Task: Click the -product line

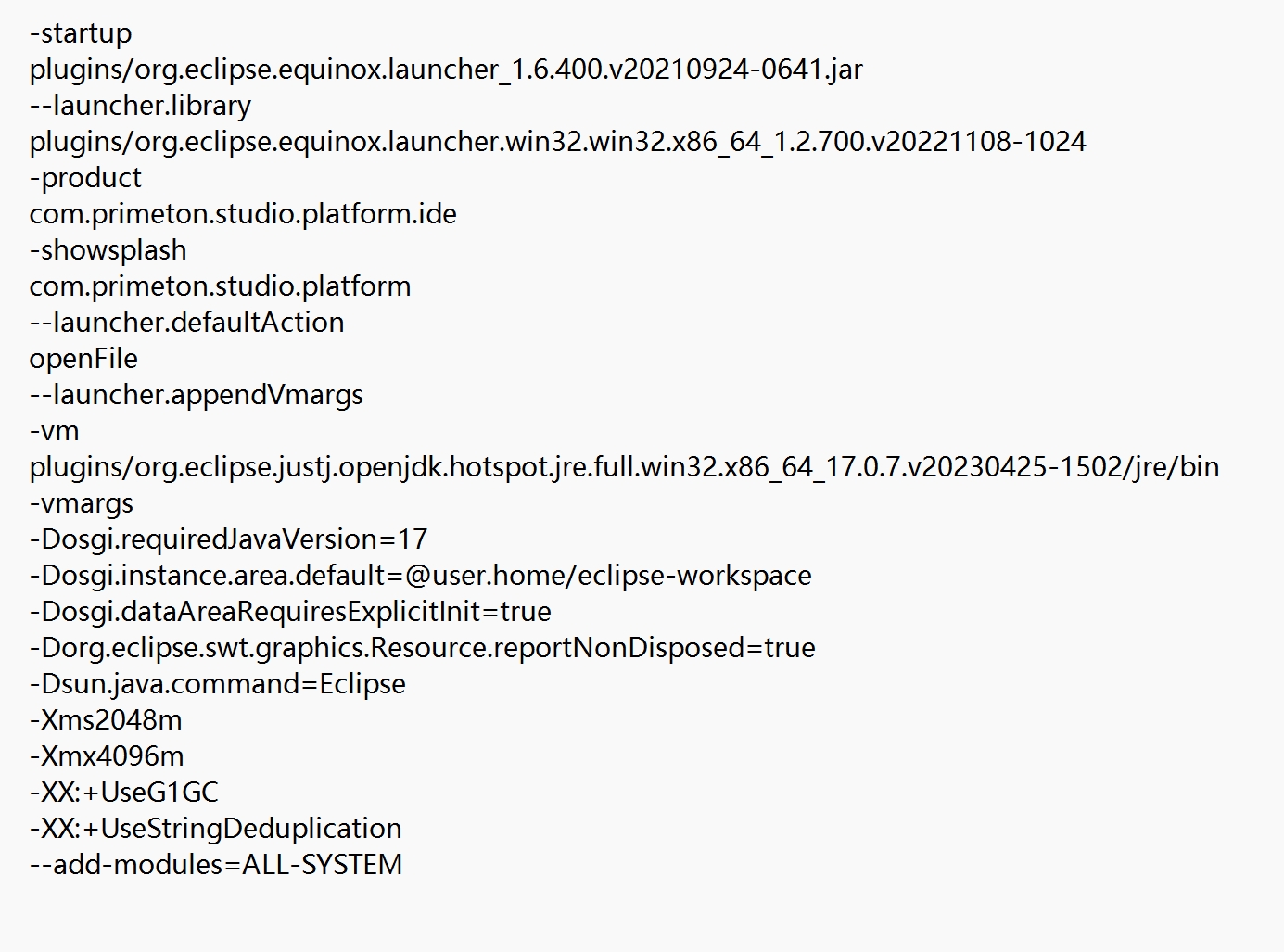Action: pos(85,178)
